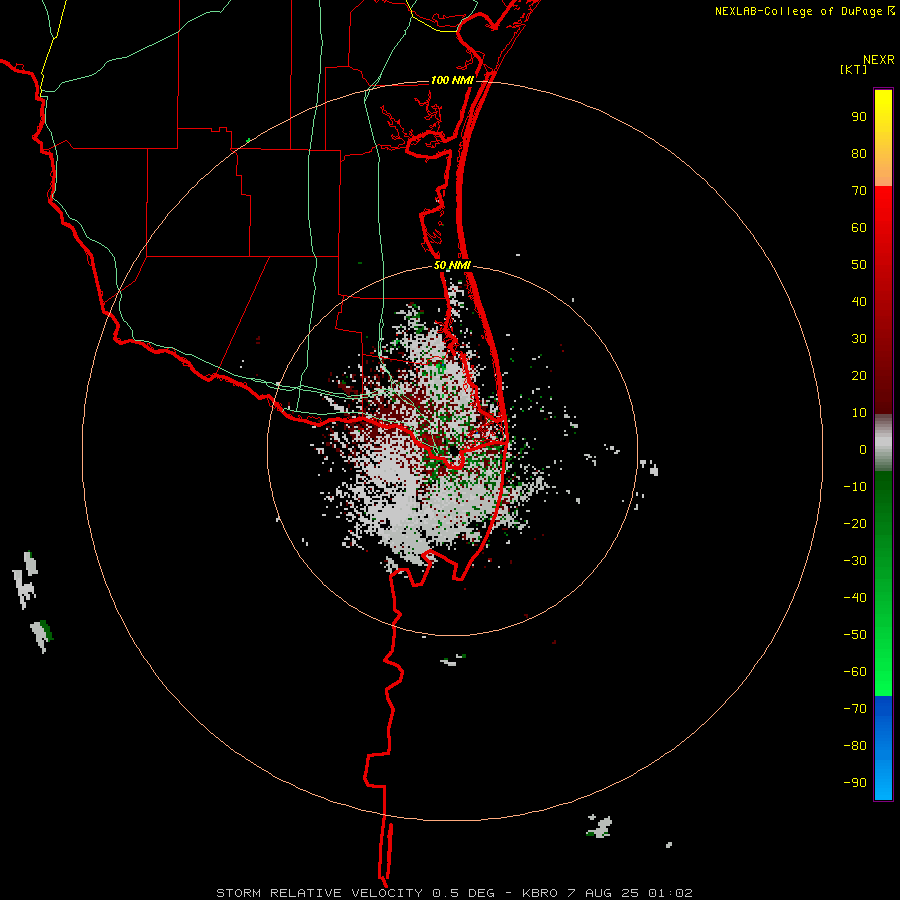Image resolution: width=900 pixels, height=900 pixels.
Task: Click the 70 knot value on the scale
Action: coord(859,191)
